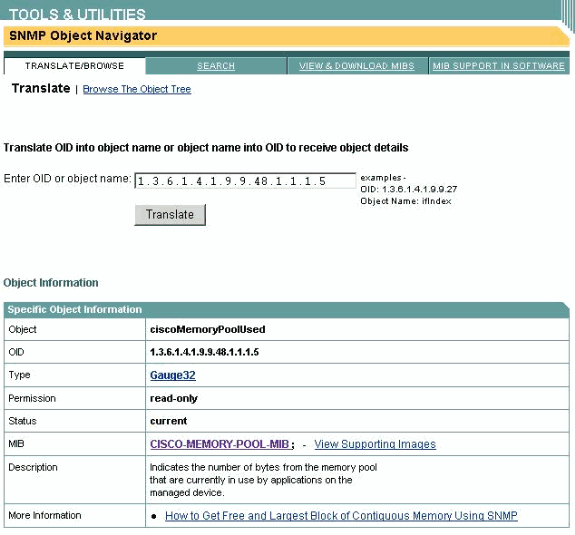Click the More Information row label

[x=45, y=515]
